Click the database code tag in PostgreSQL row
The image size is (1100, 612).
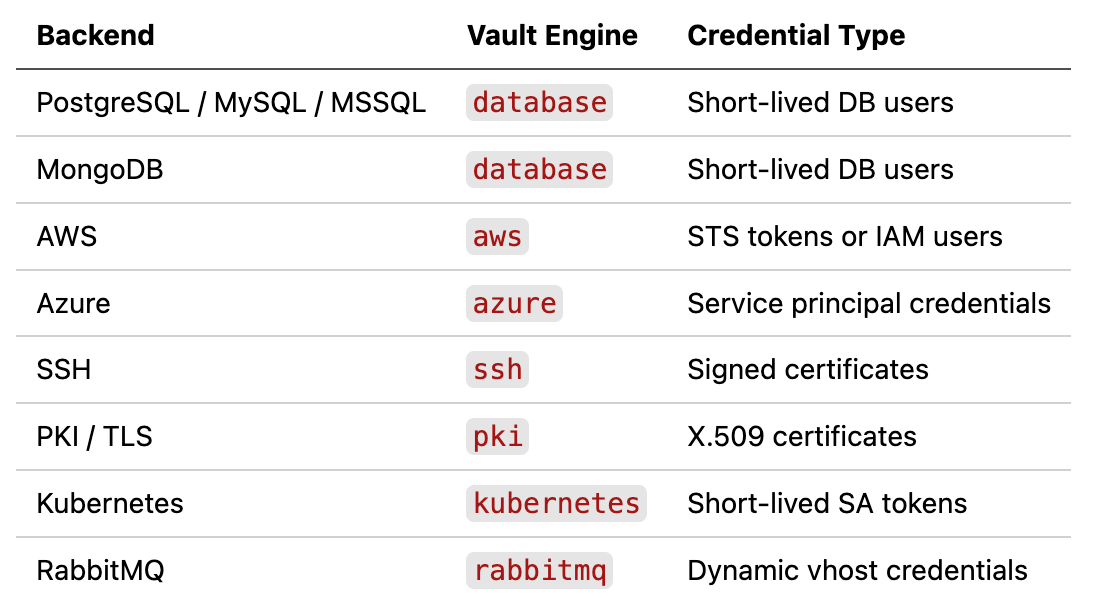tap(539, 102)
